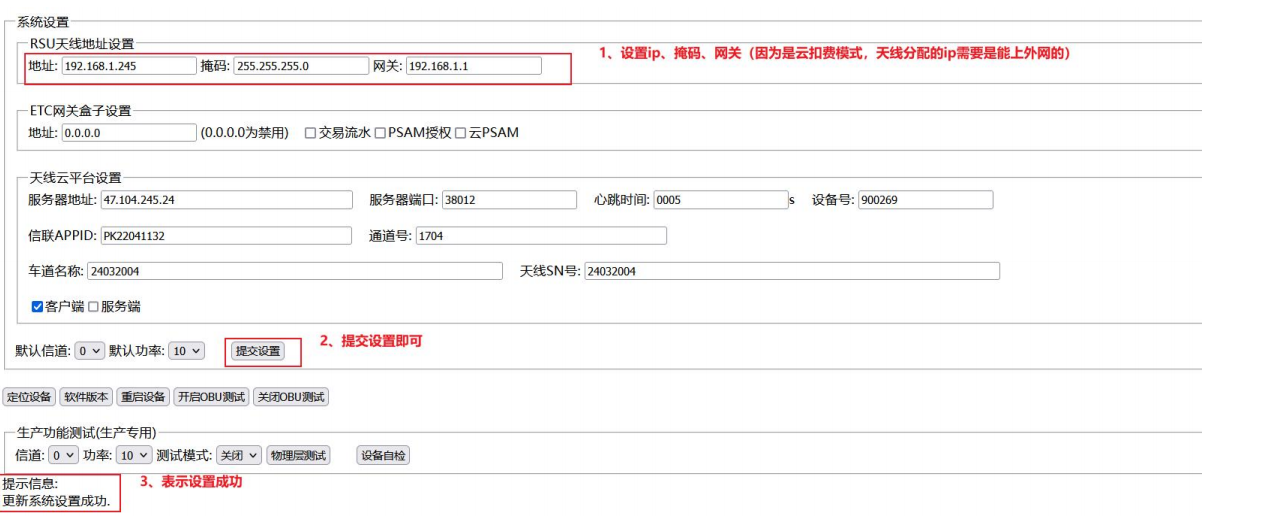Click the 天线SN号 input field
The image size is (1277, 521).
tap(792, 271)
